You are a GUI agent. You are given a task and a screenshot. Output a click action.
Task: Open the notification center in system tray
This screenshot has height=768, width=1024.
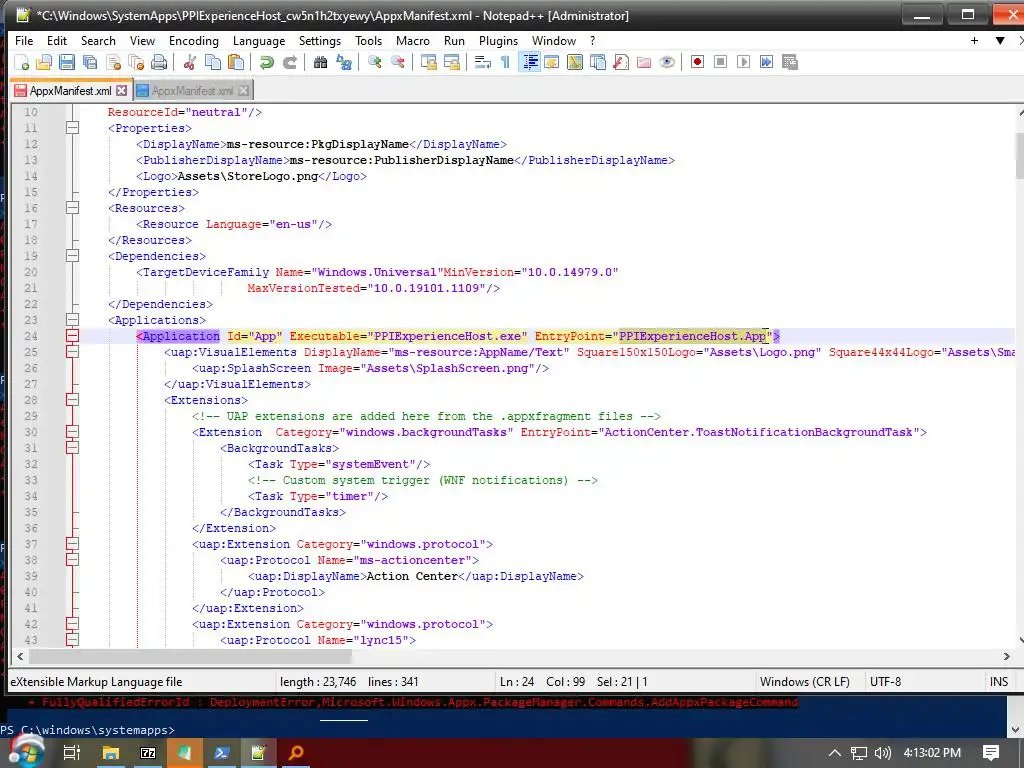pyautogui.click(x=991, y=753)
